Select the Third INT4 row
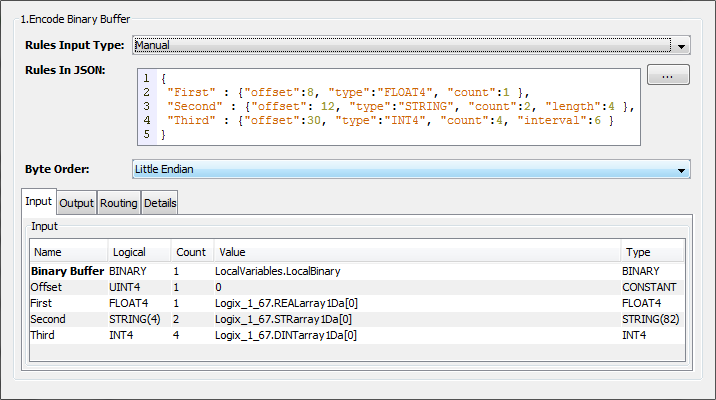The height and width of the screenshot is (400, 716). click(x=46, y=335)
